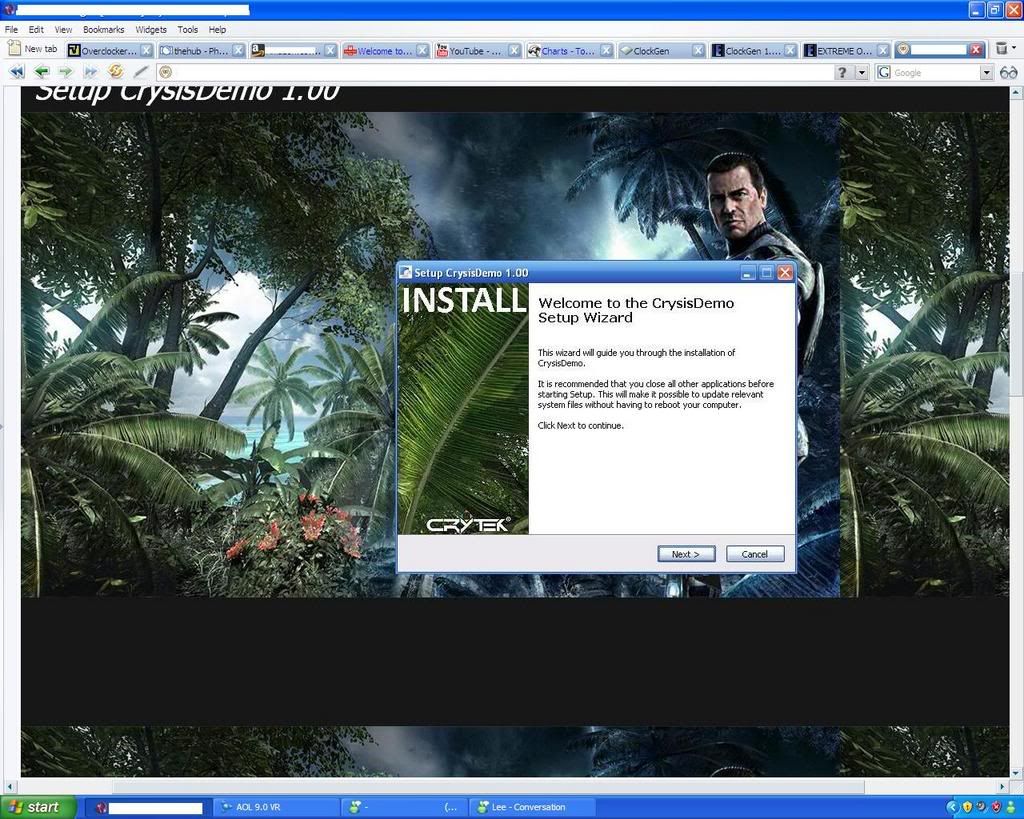Click the yellow security shield tray icon
Screen dimensions: 1024x819
pos(968,807)
